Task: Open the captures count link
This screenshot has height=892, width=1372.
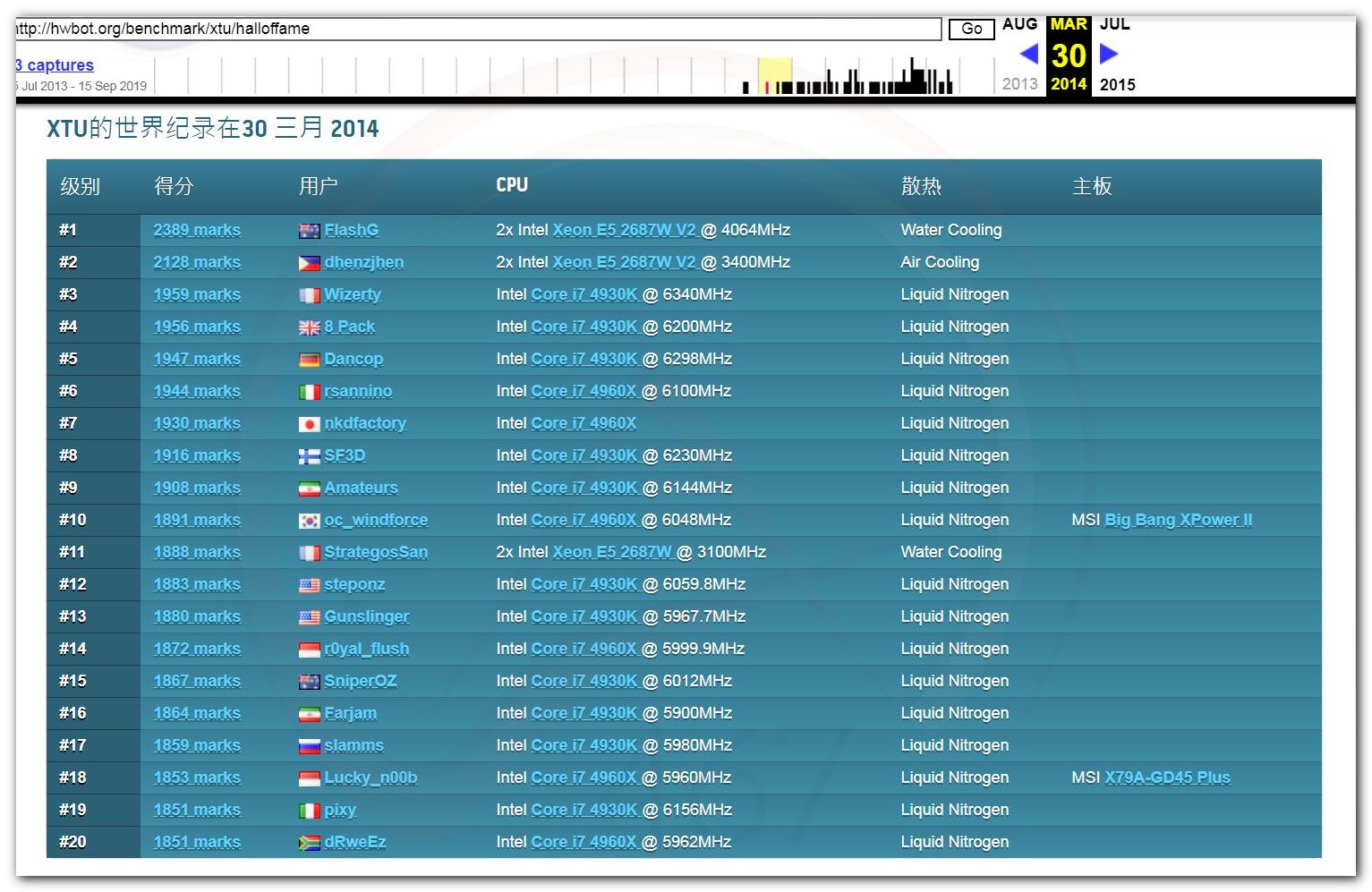Action: coord(55,65)
